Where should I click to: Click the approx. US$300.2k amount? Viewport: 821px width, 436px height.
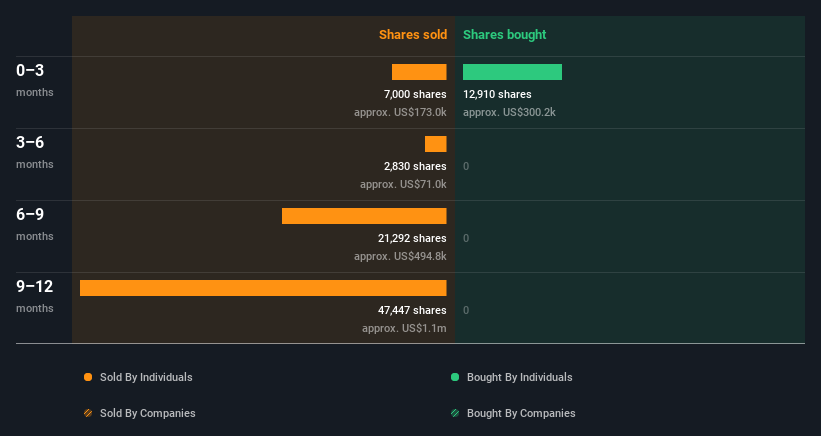509,112
